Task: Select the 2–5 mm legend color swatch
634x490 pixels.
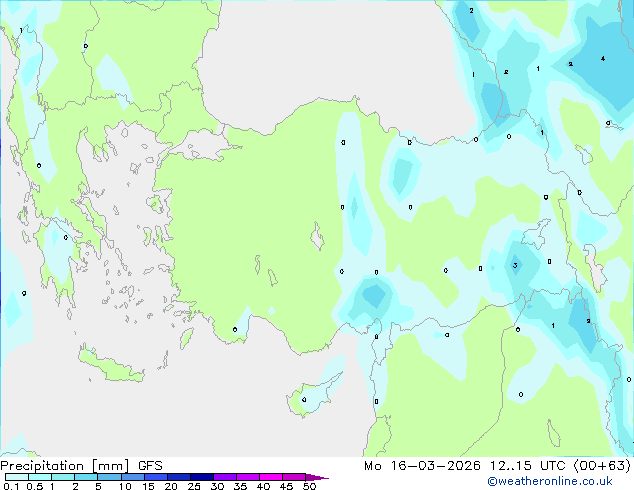Action: [86, 477]
